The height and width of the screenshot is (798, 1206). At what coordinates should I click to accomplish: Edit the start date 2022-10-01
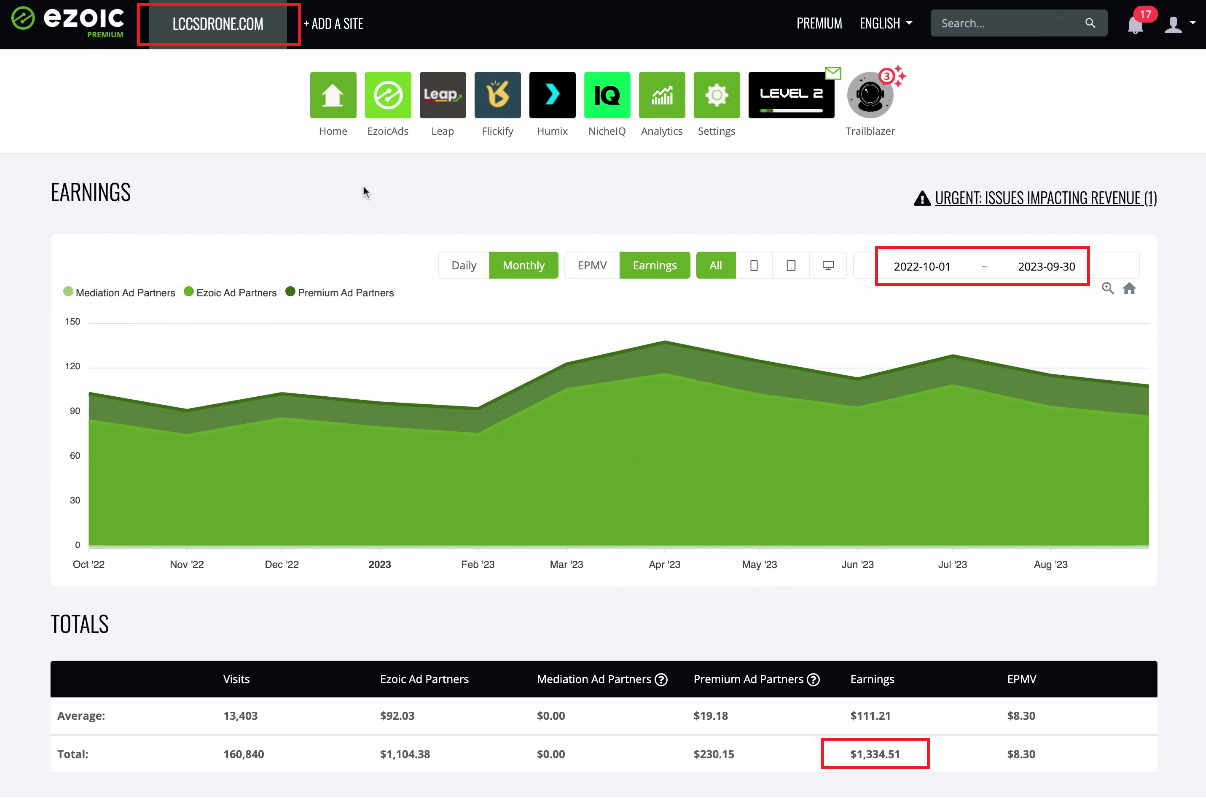922,267
